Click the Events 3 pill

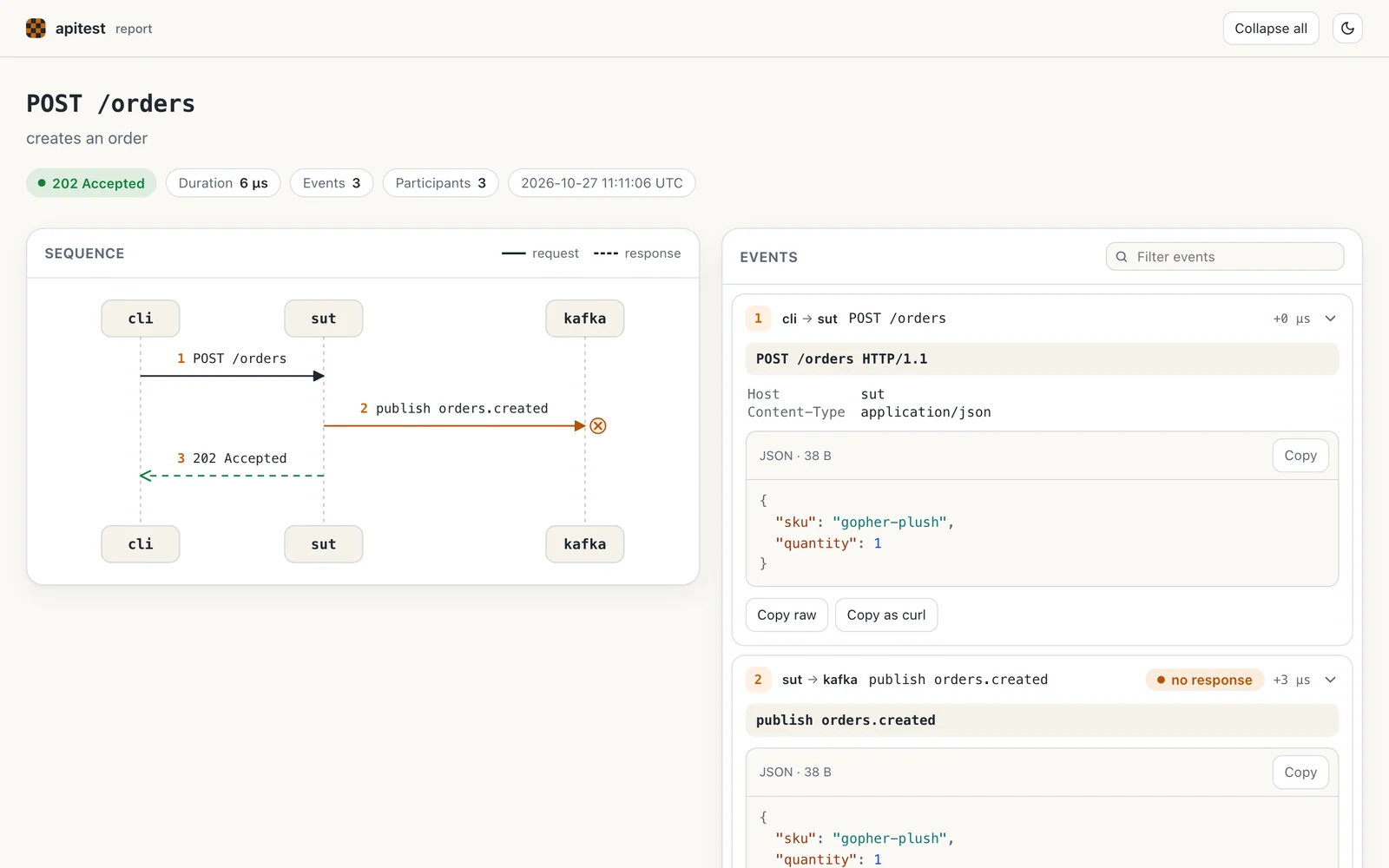click(332, 183)
